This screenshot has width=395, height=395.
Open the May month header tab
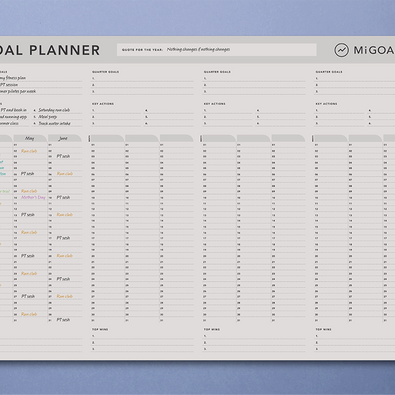(30, 138)
